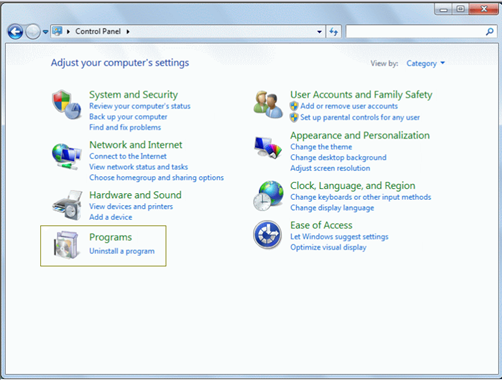Image resolution: width=502 pixels, height=381 pixels.
Task: Open the View by Category dropdown
Action: point(425,63)
